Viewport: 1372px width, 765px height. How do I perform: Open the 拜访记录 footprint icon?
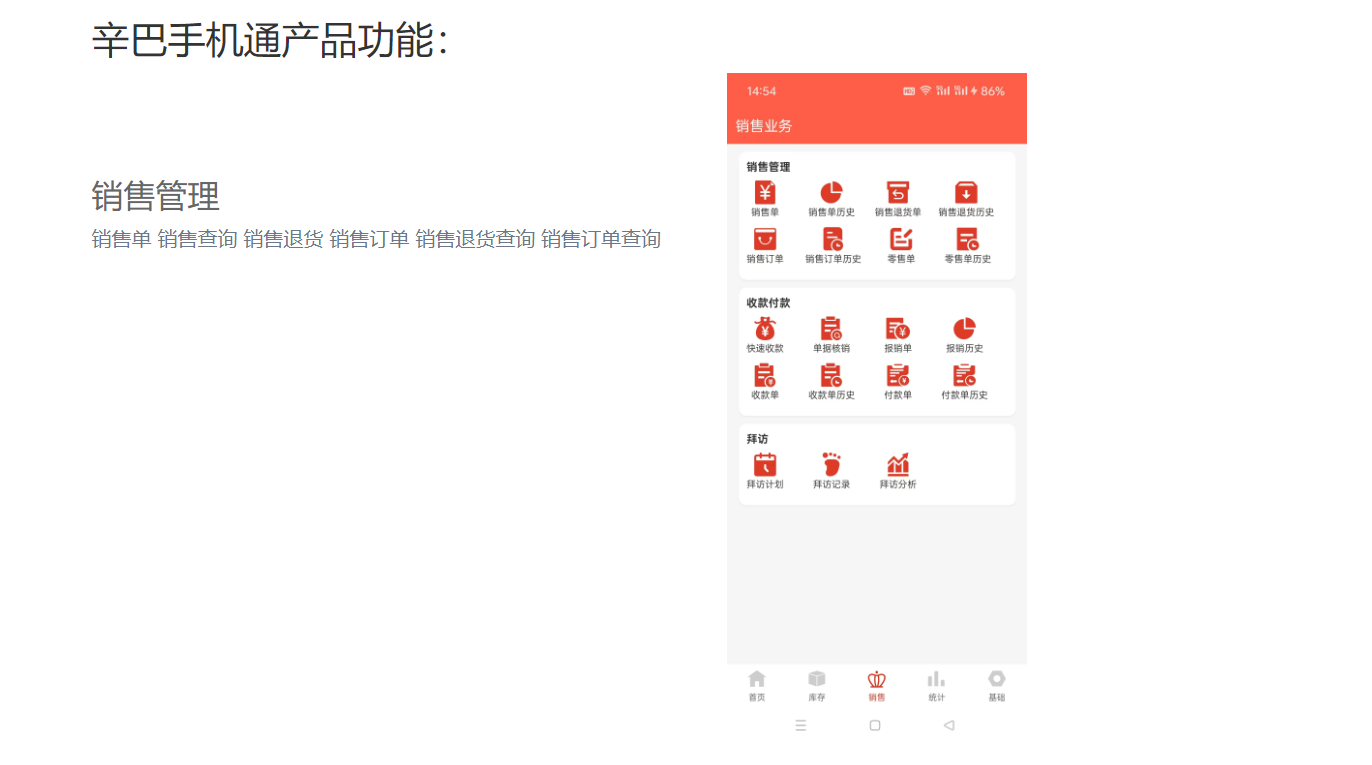coord(831,464)
